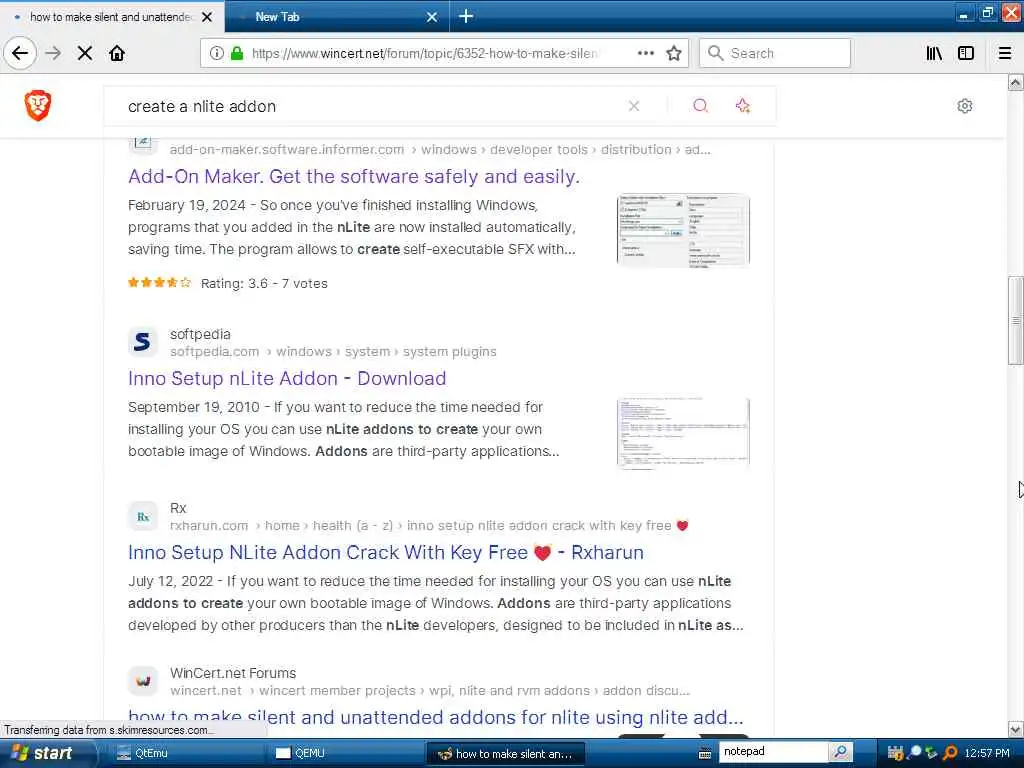
Task: Click the green secure connection padlock
Action: point(237,53)
